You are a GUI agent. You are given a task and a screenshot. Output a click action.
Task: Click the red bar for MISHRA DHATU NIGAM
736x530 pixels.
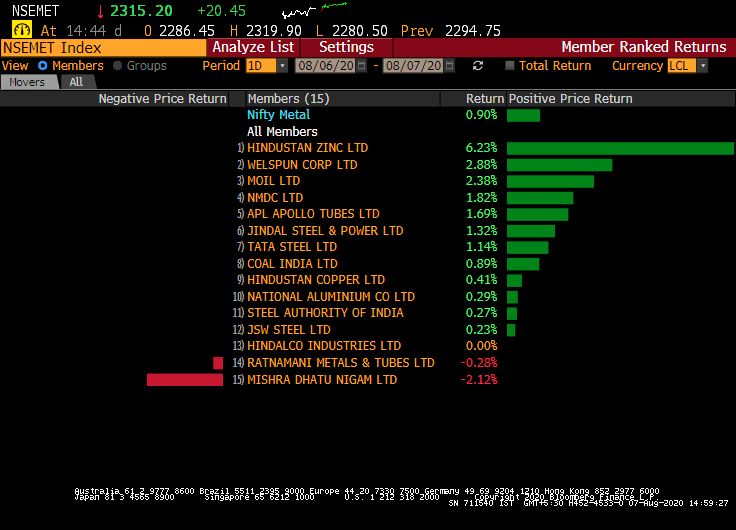[x=185, y=380]
